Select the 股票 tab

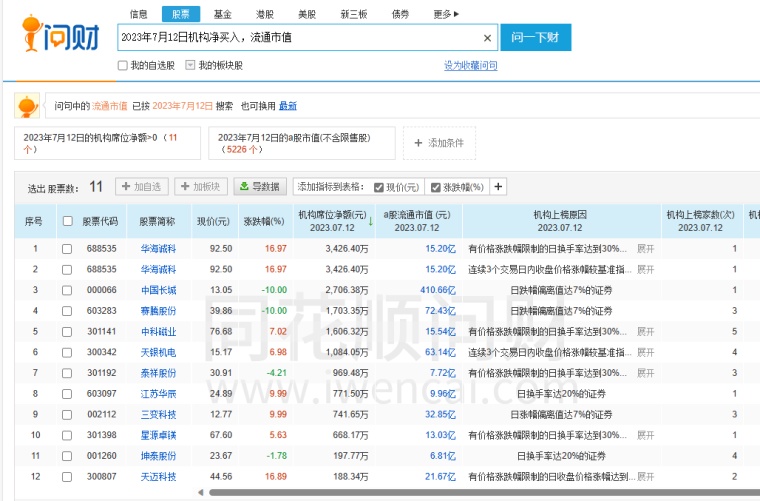pos(181,14)
